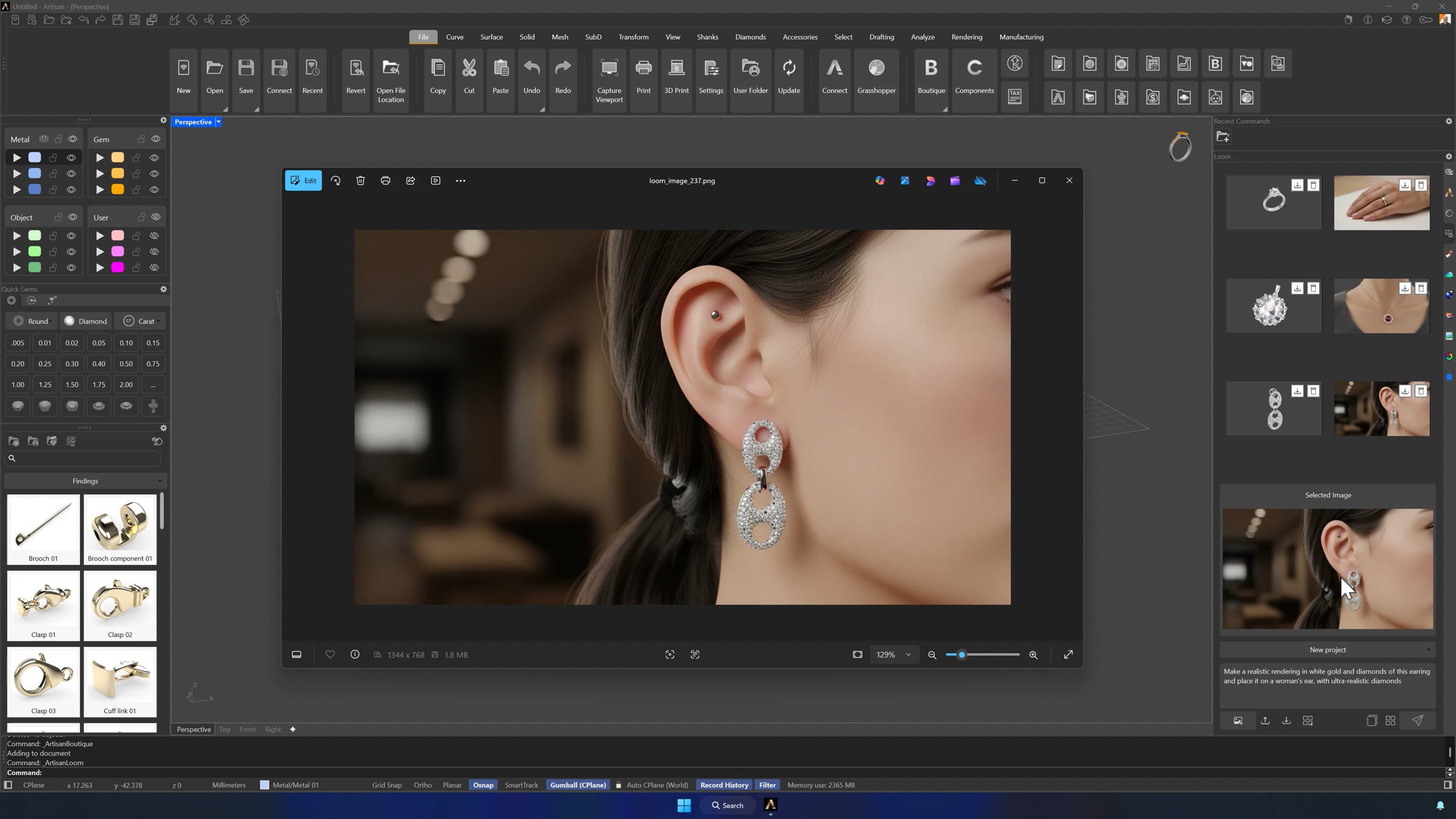
Task: Click the share icon in photo viewer
Action: [411, 180]
